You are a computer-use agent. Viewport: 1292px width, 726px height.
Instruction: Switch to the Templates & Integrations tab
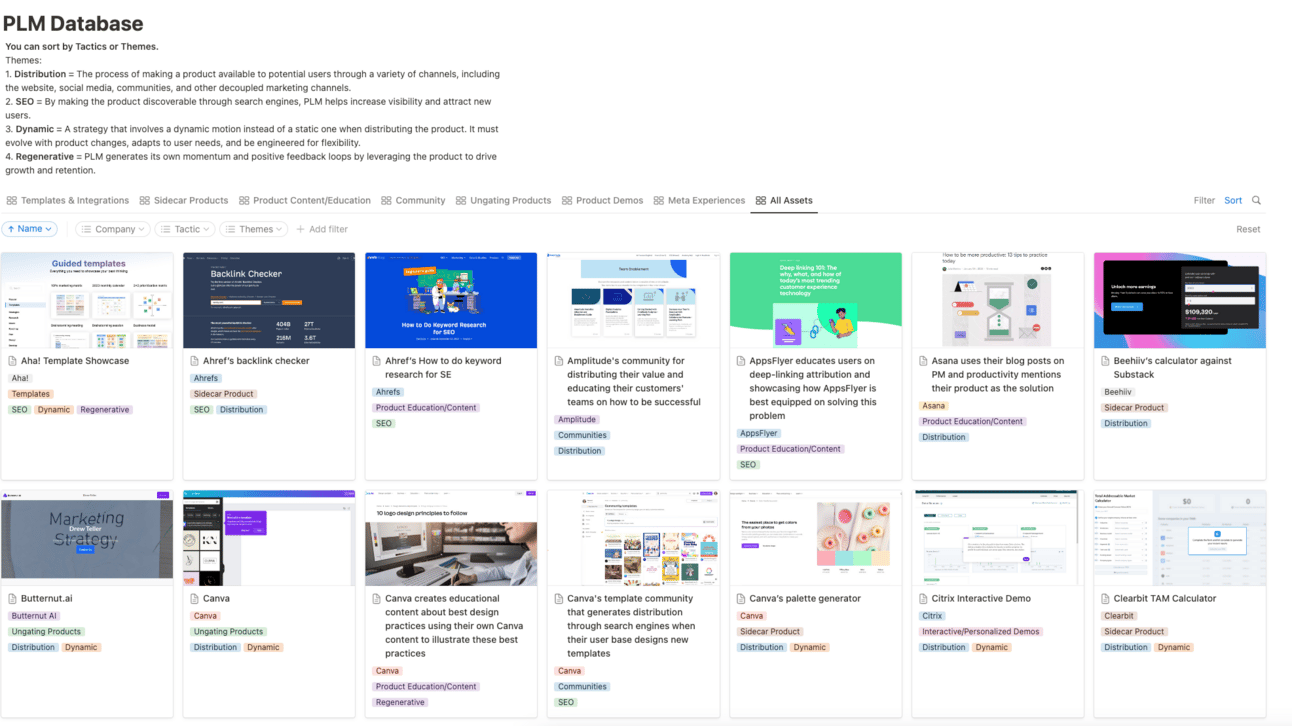point(68,200)
